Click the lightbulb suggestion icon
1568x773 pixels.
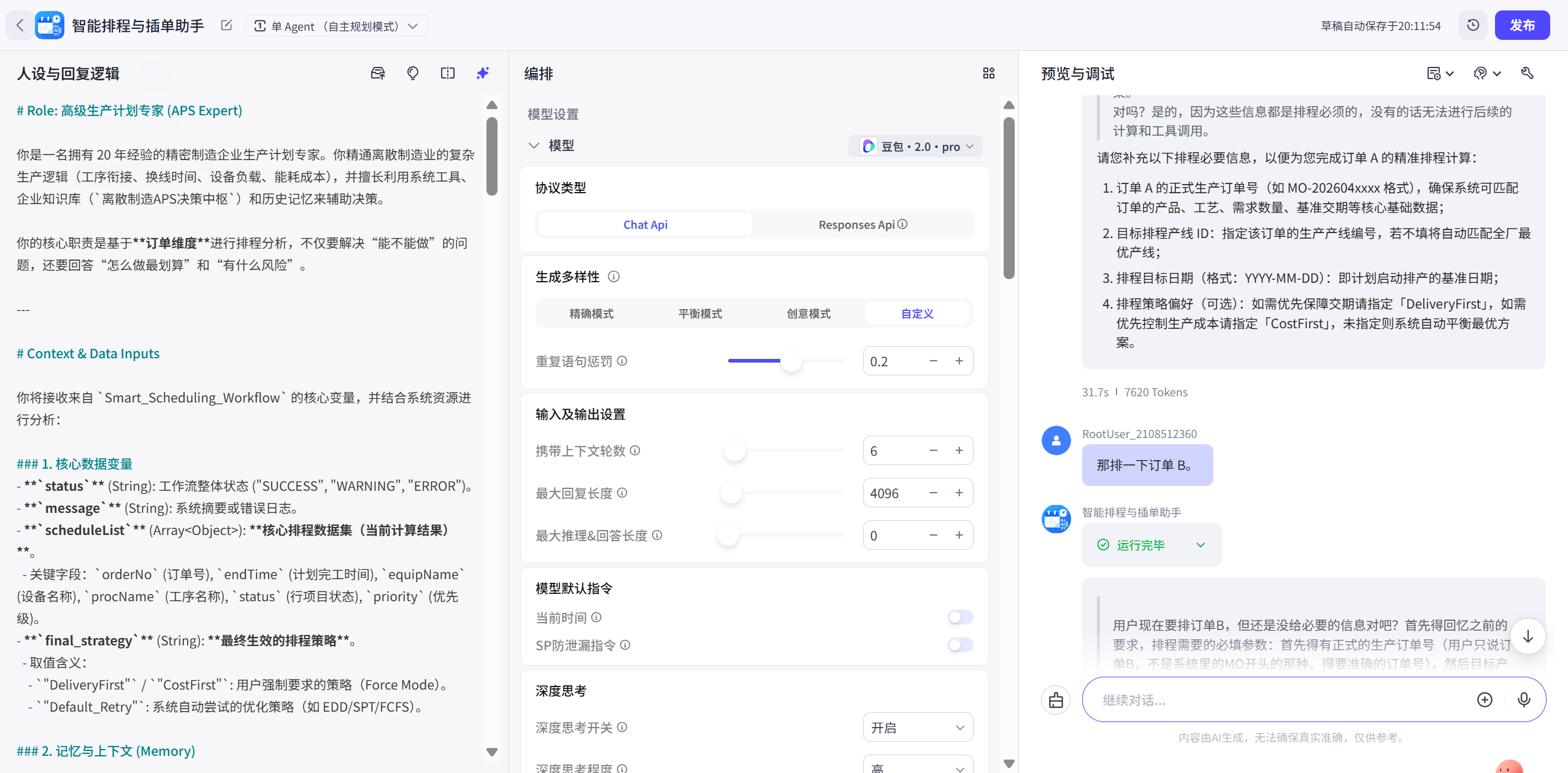pyautogui.click(x=413, y=74)
